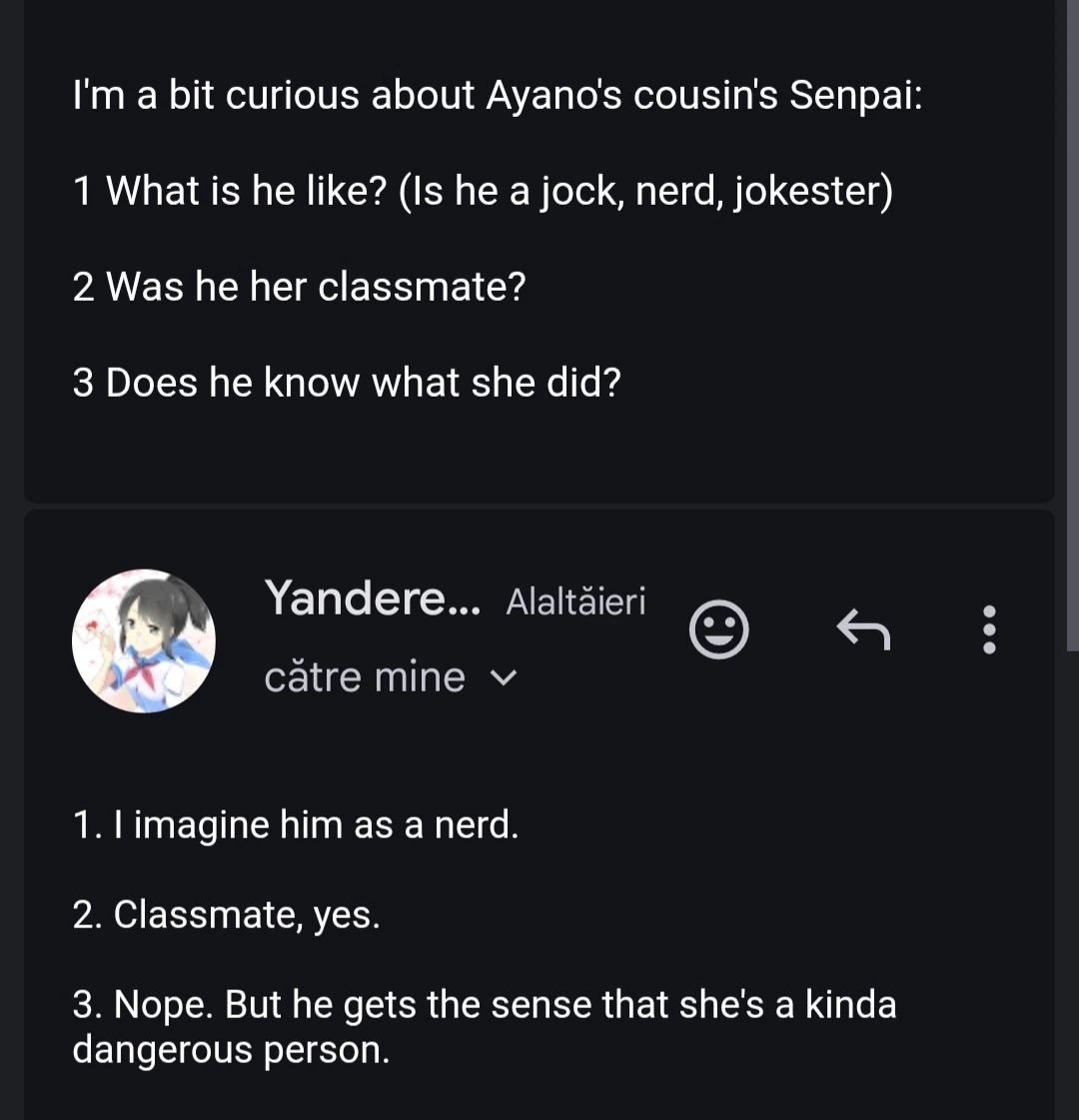Expand recipient details with the chevron arrow

[x=506, y=679]
